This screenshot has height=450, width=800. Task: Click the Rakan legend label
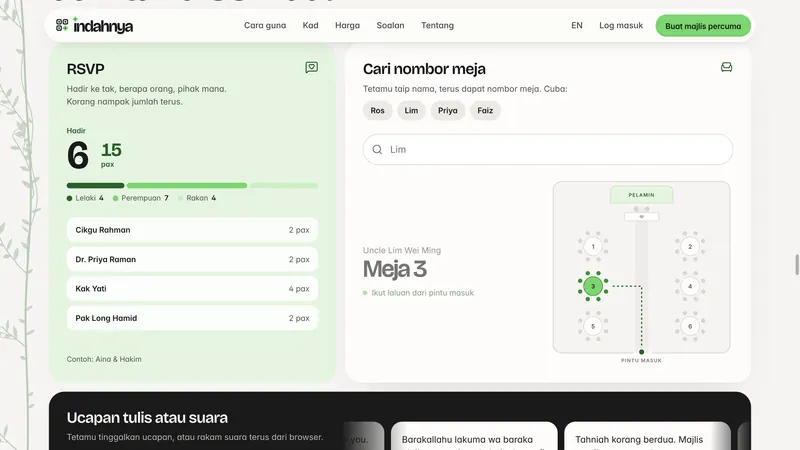pyautogui.click(x=197, y=198)
